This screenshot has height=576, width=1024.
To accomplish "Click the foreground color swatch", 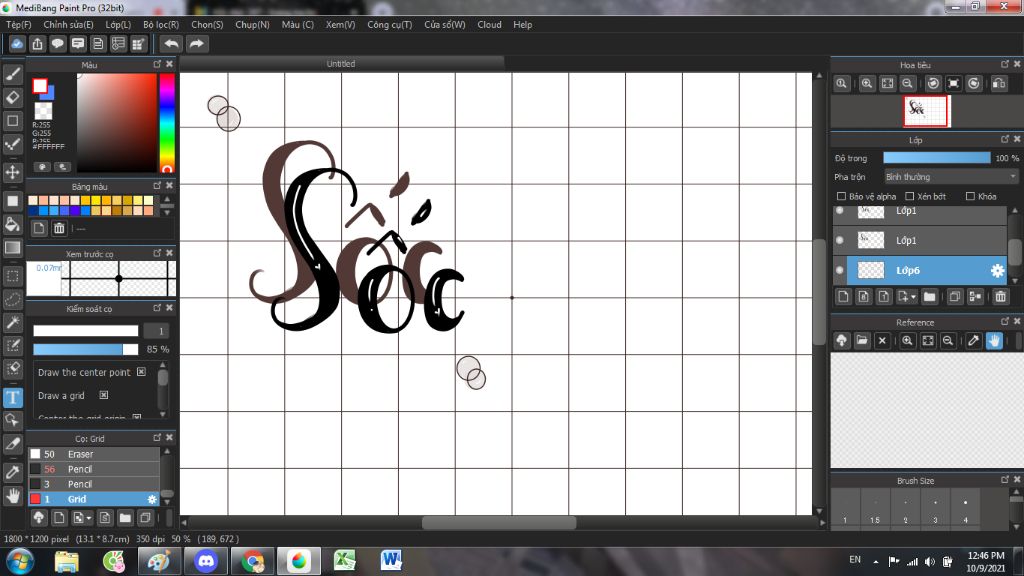I will (40, 86).
